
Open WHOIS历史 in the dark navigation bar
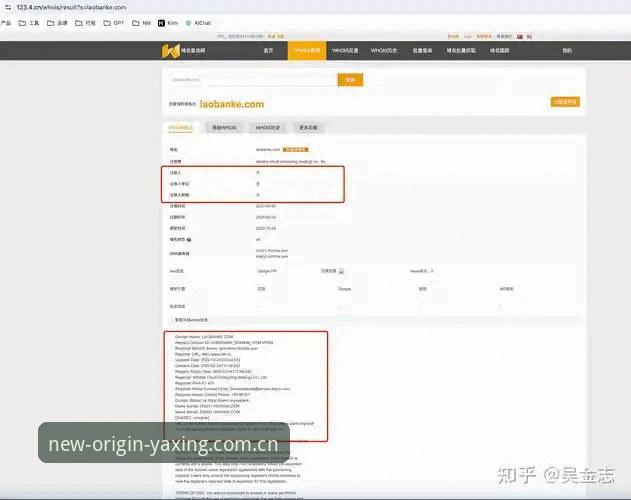pos(384,51)
